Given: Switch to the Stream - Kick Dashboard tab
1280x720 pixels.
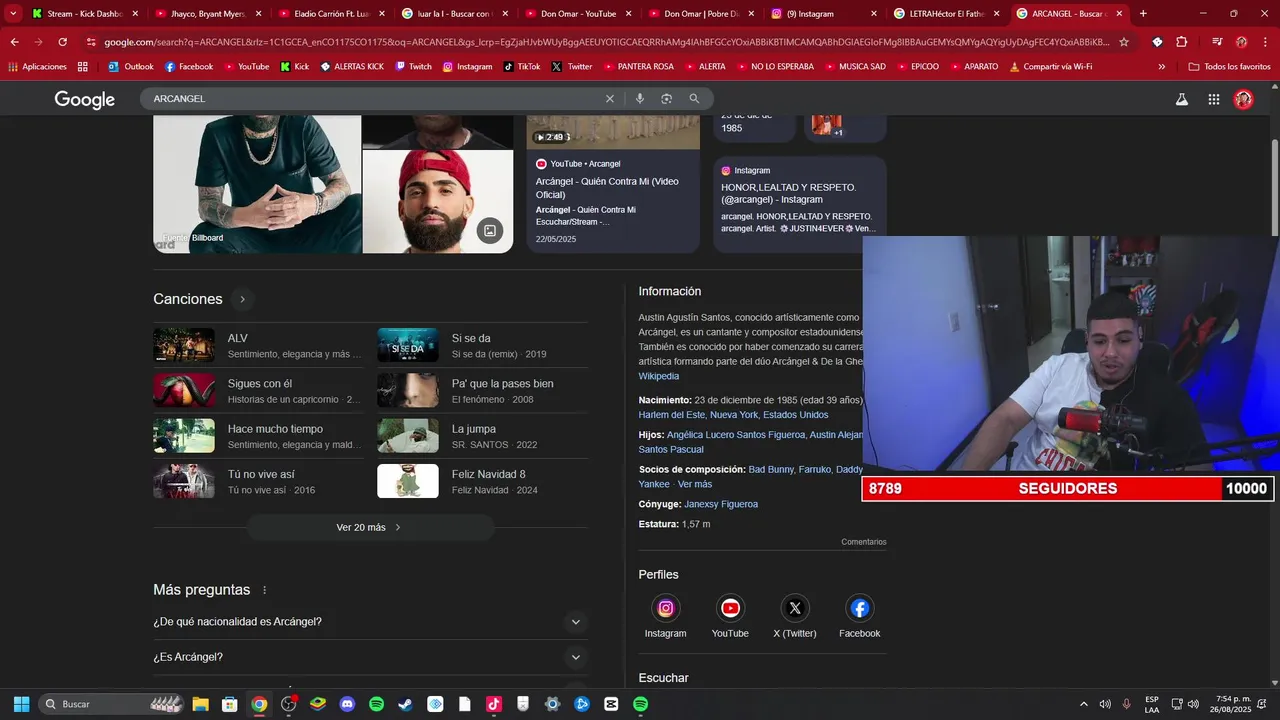Looking at the screenshot, I should pos(83,14).
